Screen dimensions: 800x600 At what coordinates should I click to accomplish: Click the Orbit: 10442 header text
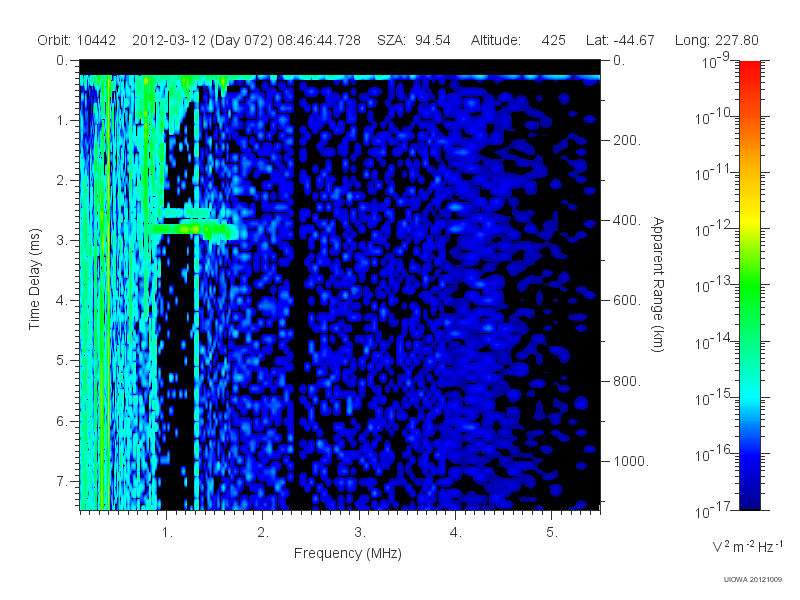point(77,40)
